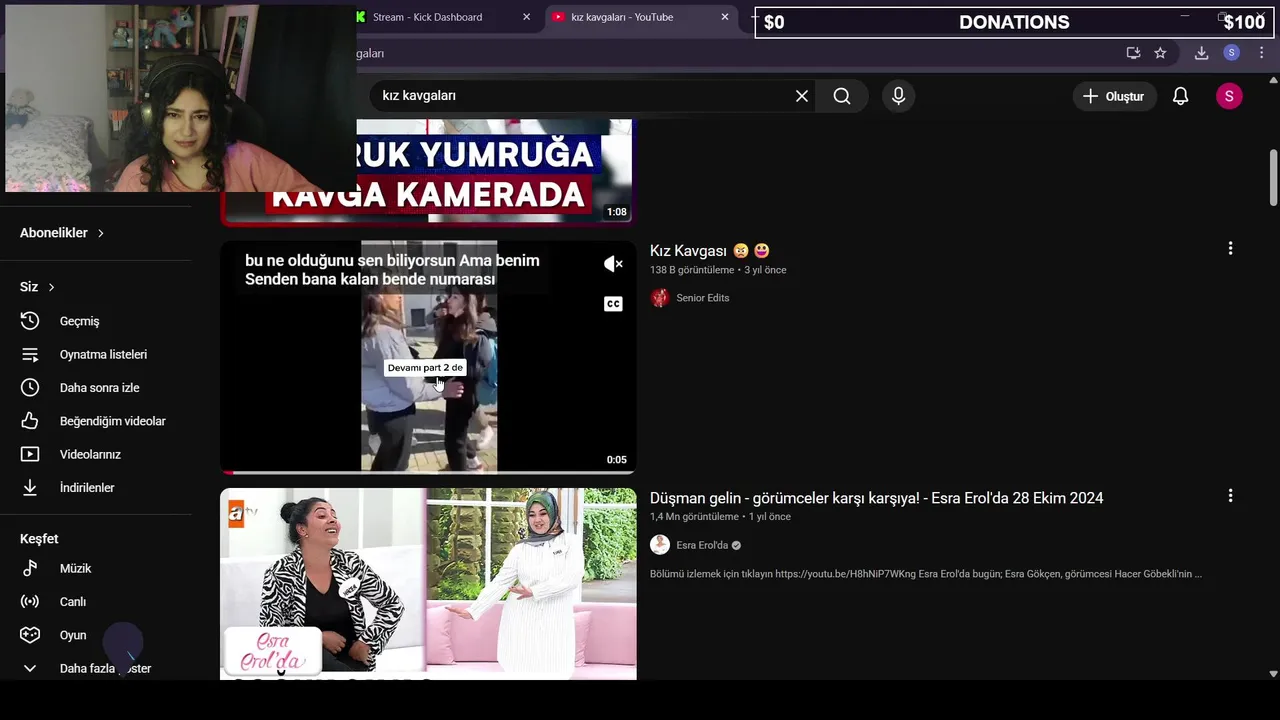Click the Kız Kavgası preview video
The image size is (1280, 720).
tap(428, 356)
